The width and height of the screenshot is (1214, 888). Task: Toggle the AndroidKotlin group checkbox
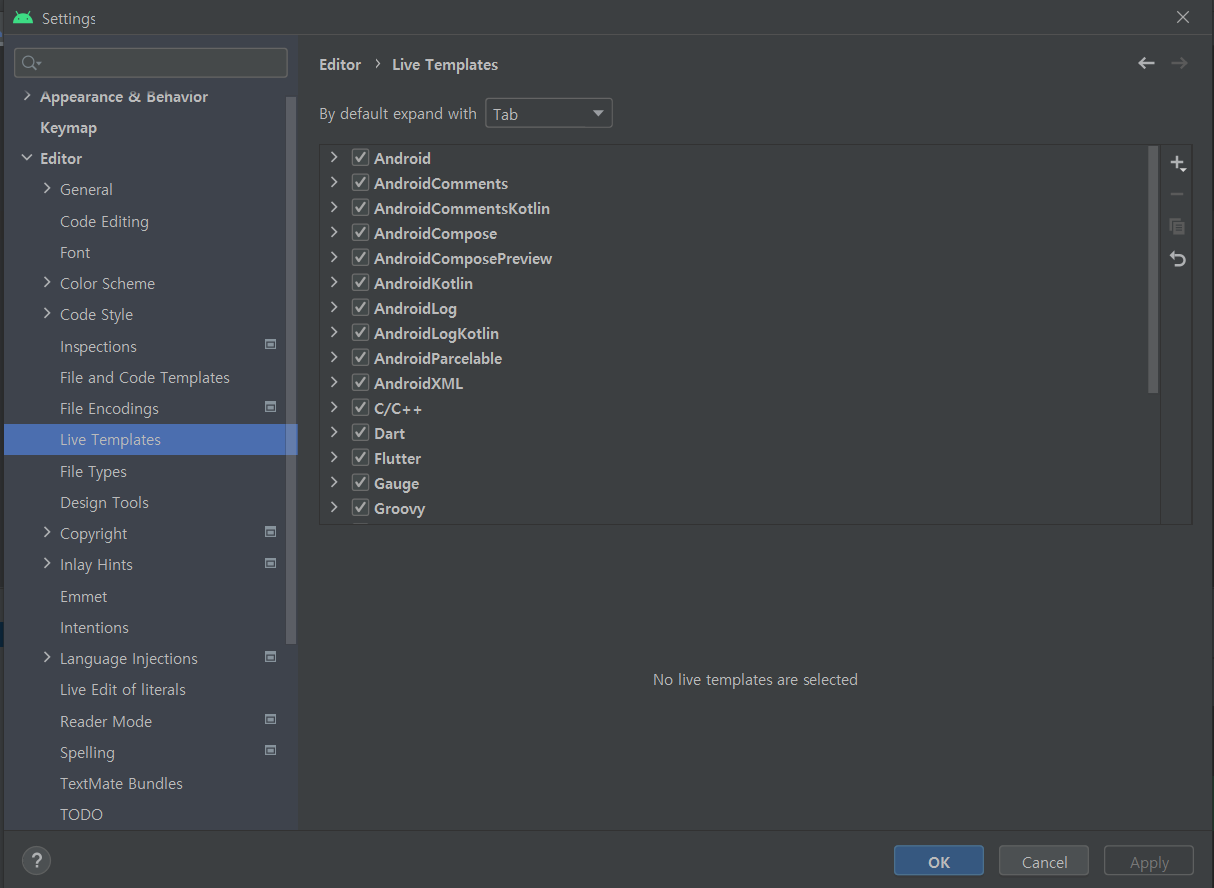[361, 283]
